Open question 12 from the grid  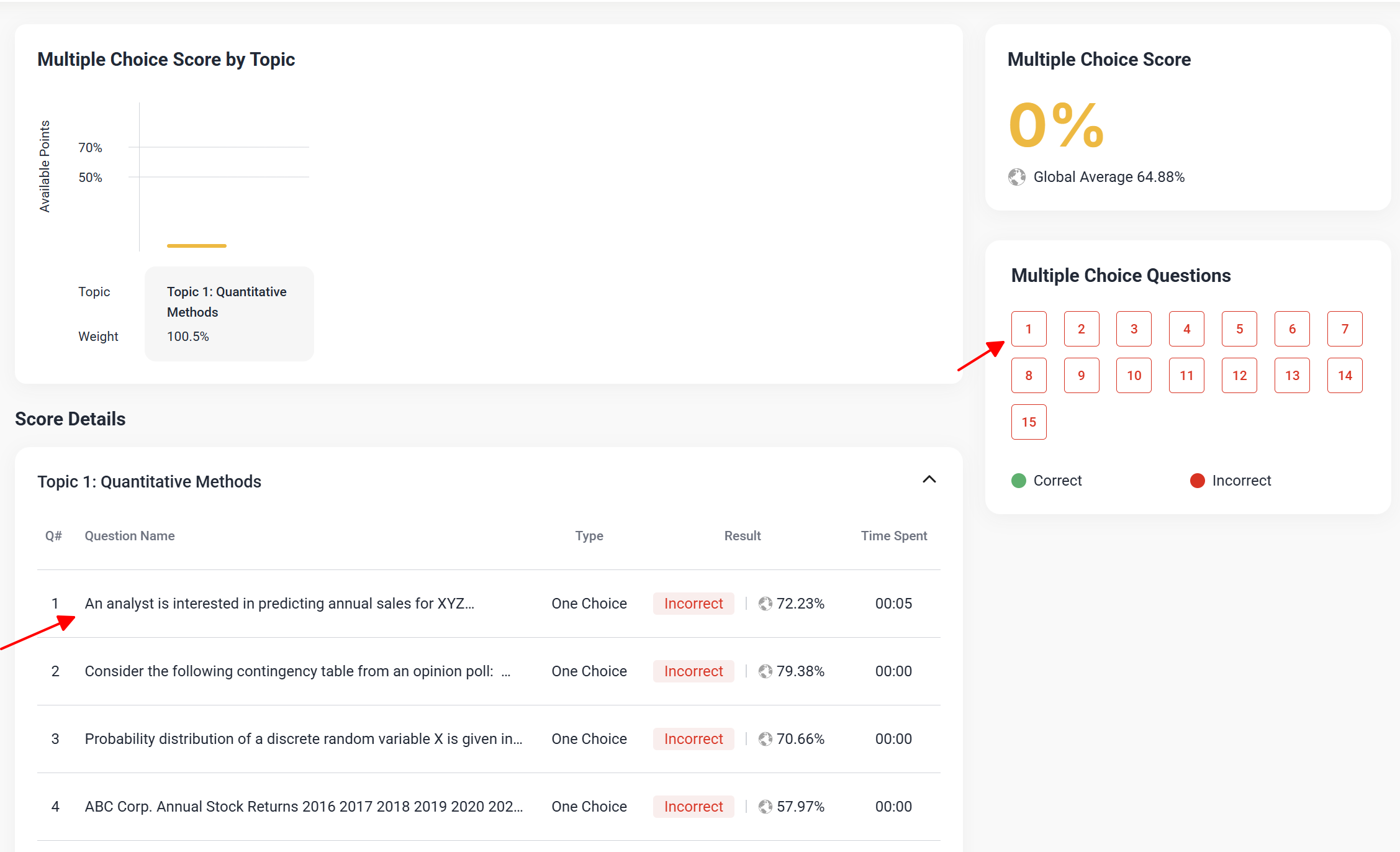click(1239, 376)
